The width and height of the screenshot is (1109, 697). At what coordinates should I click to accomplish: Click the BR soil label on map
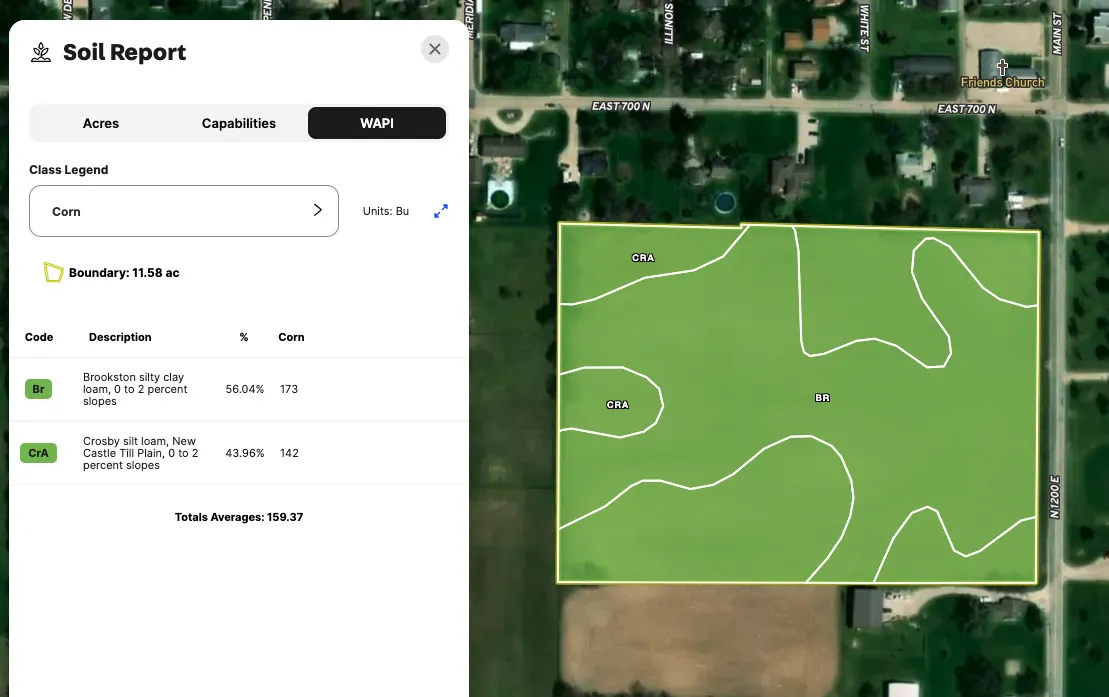(x=822, y=398)
